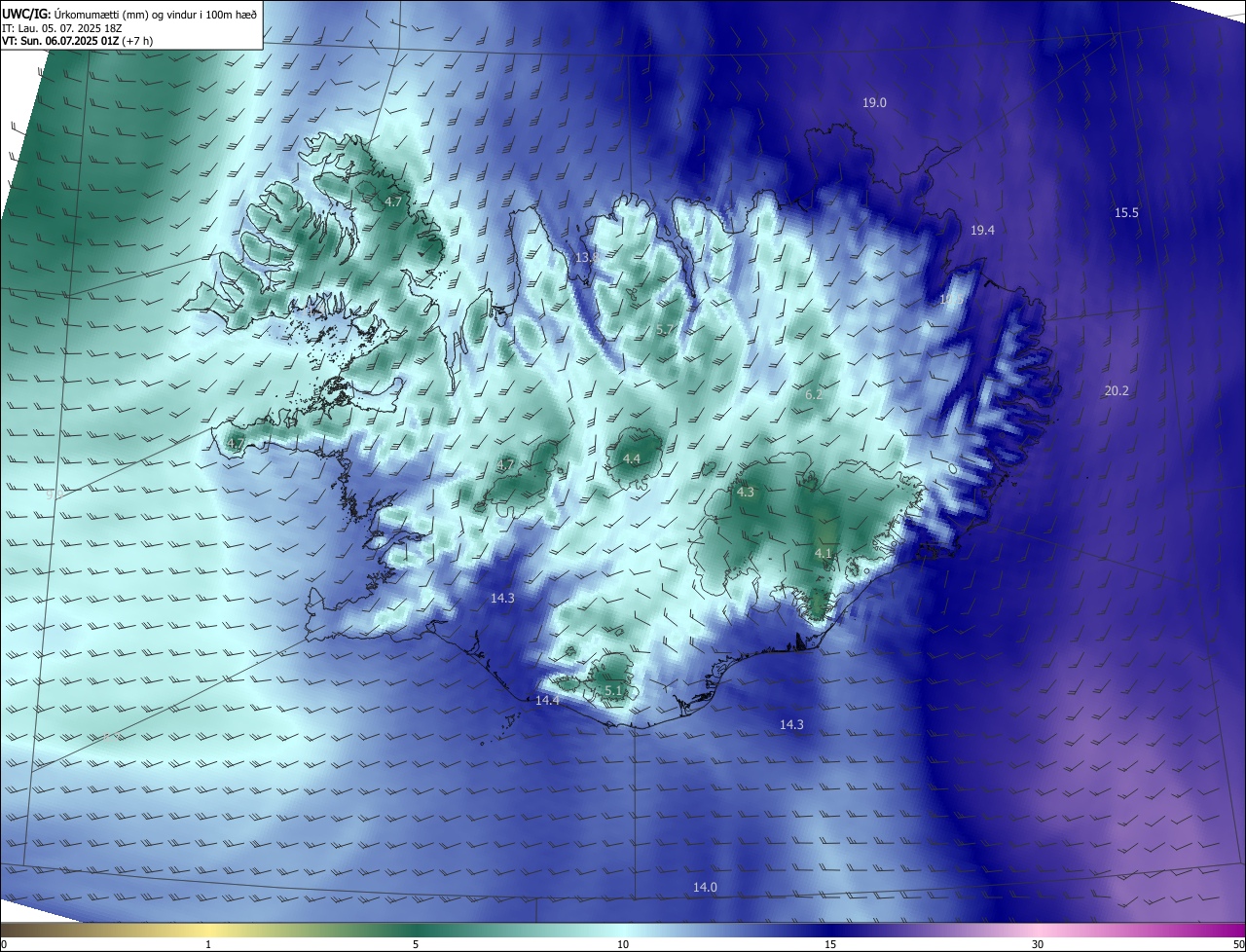This screenshot has width=1246, height=952.
Task: Click the 6.2 value label
Action: [814, 395]
